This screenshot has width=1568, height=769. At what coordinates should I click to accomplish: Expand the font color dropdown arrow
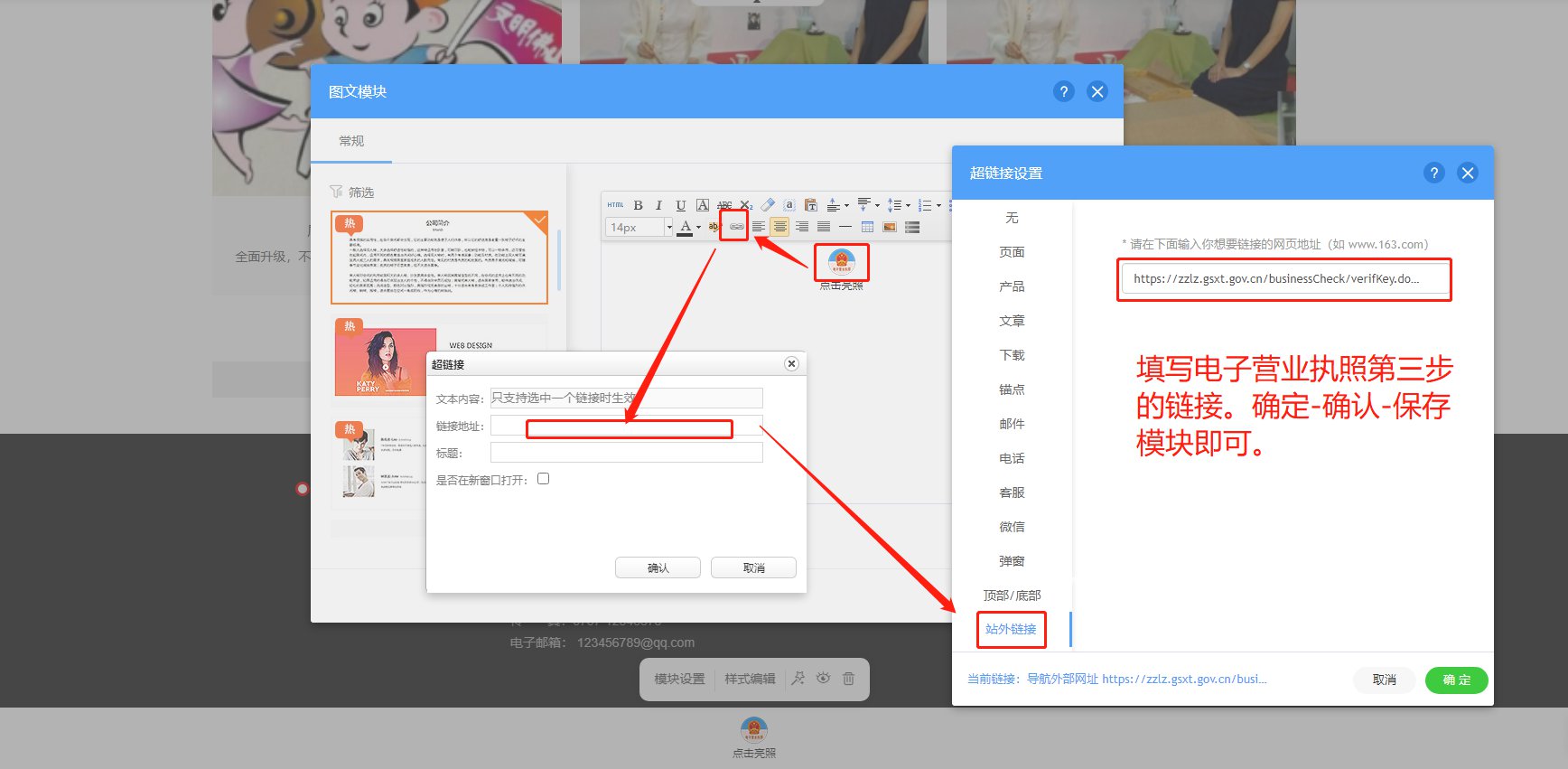[698, 227]
